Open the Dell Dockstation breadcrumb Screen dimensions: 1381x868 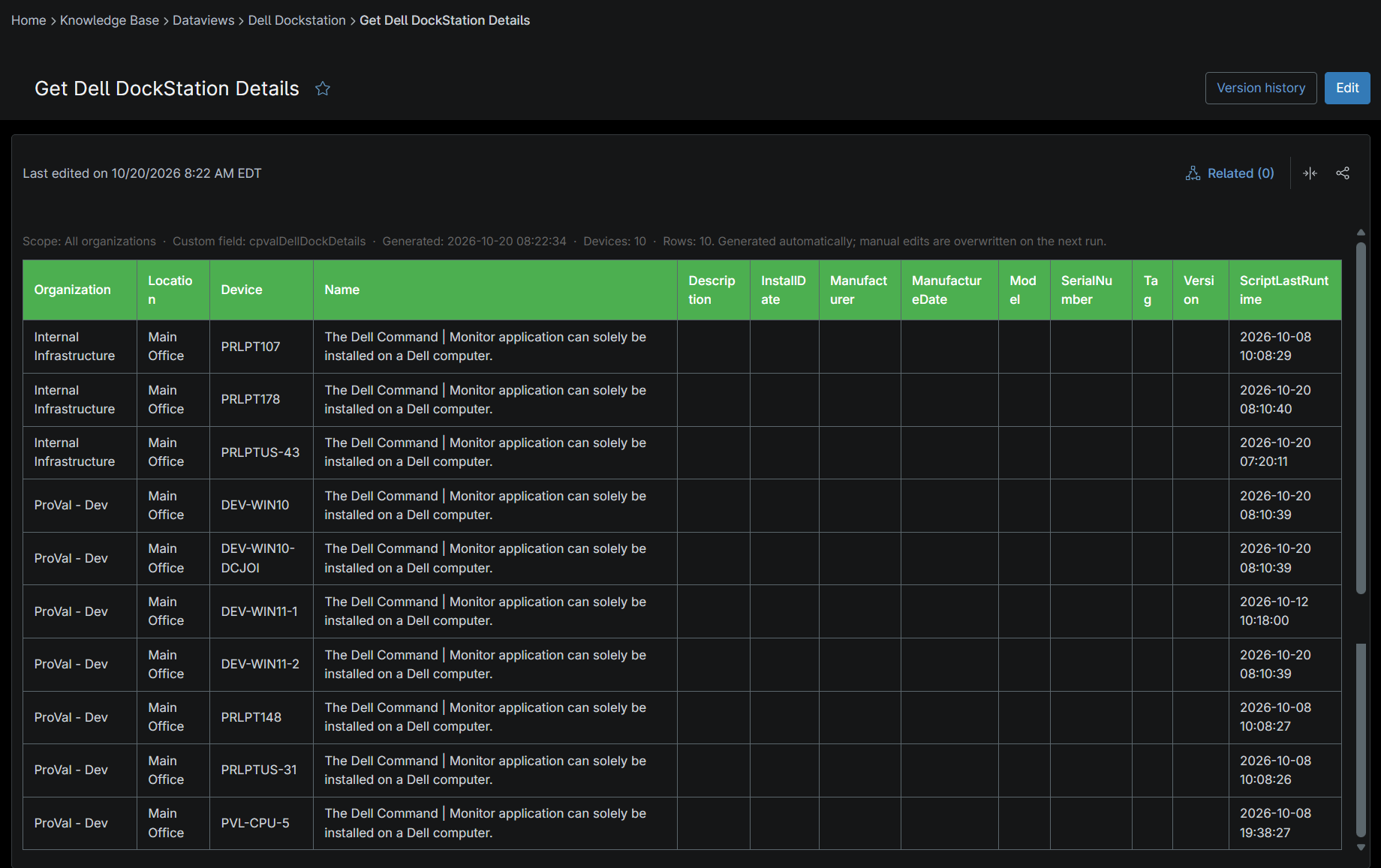coord(297,20)
